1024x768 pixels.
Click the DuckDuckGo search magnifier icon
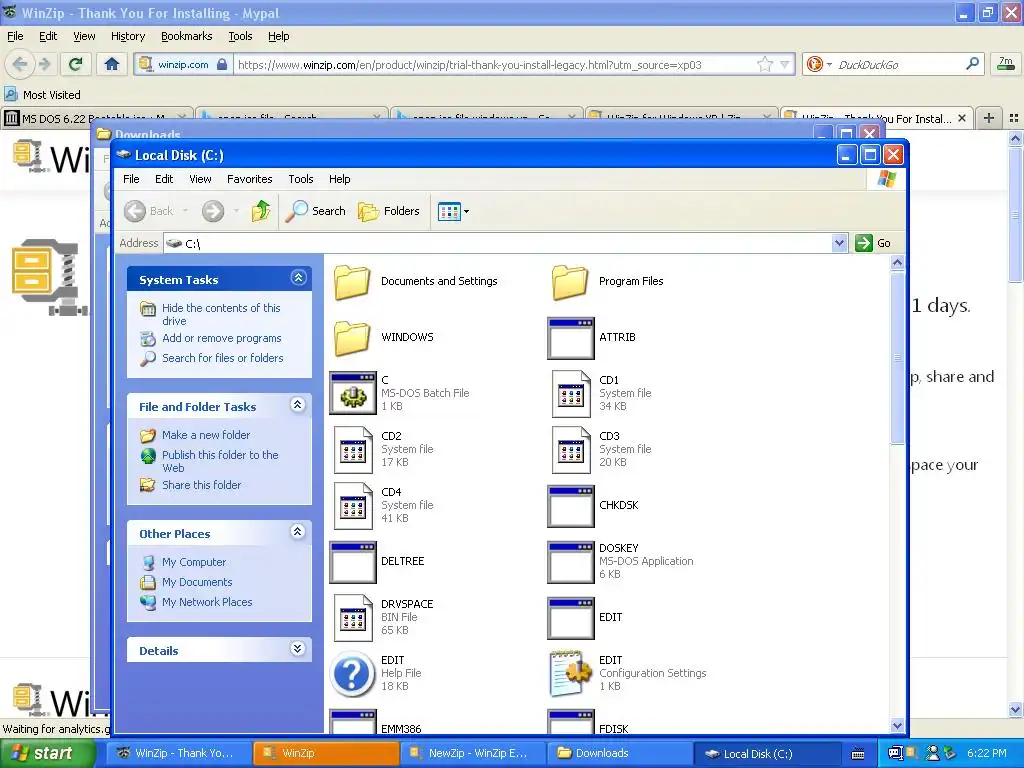tap(972, 64)
